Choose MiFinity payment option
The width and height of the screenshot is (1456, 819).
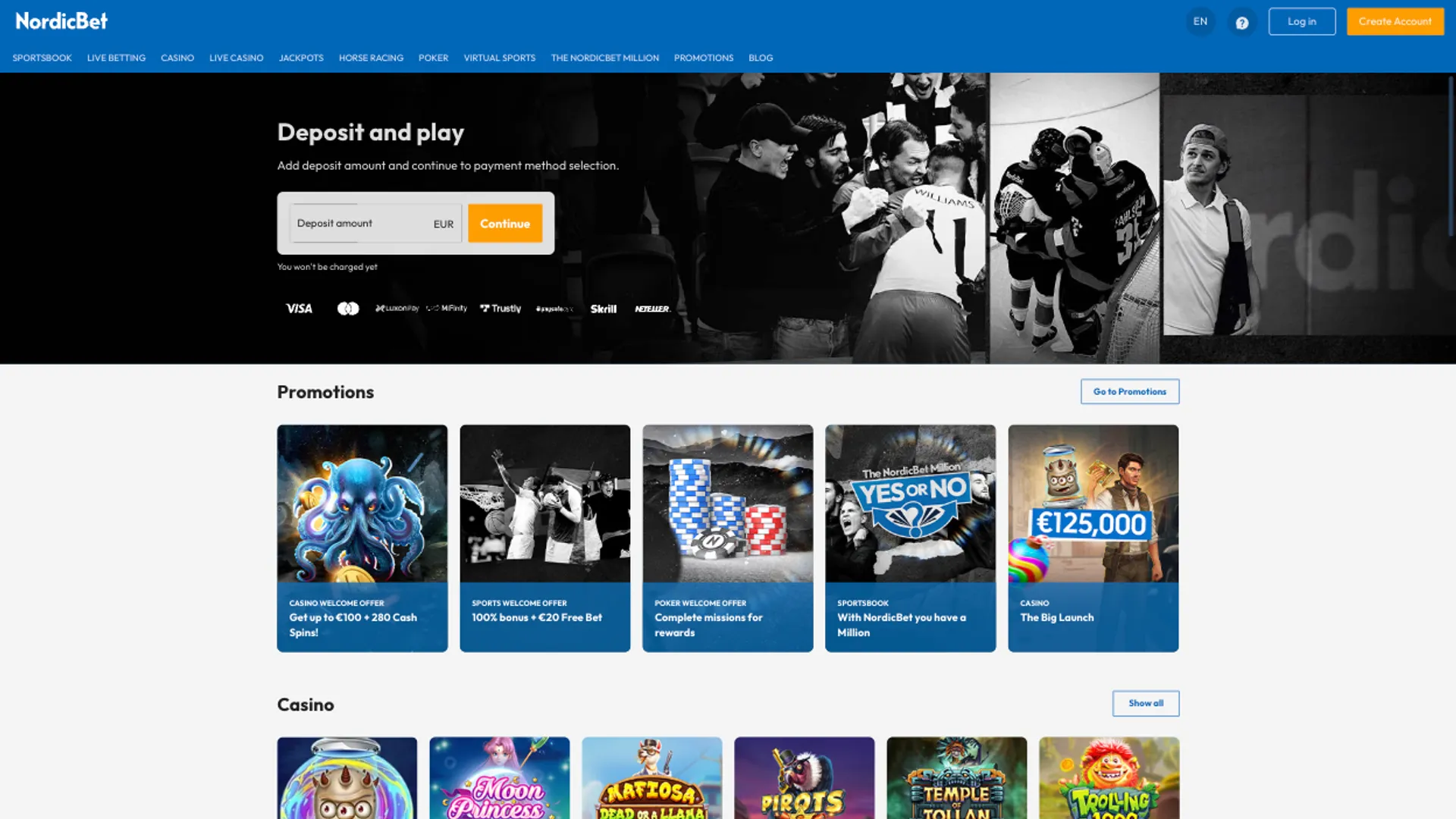447,309
